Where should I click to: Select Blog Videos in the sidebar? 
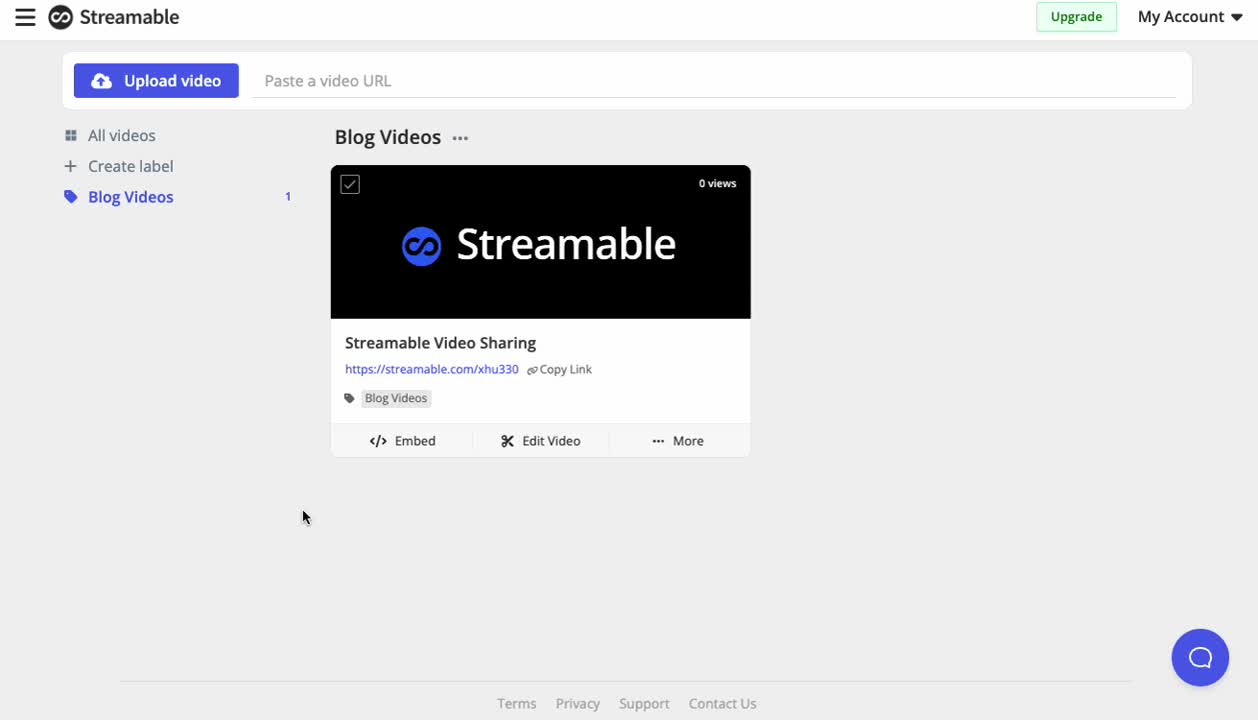[x=130, y=197]
